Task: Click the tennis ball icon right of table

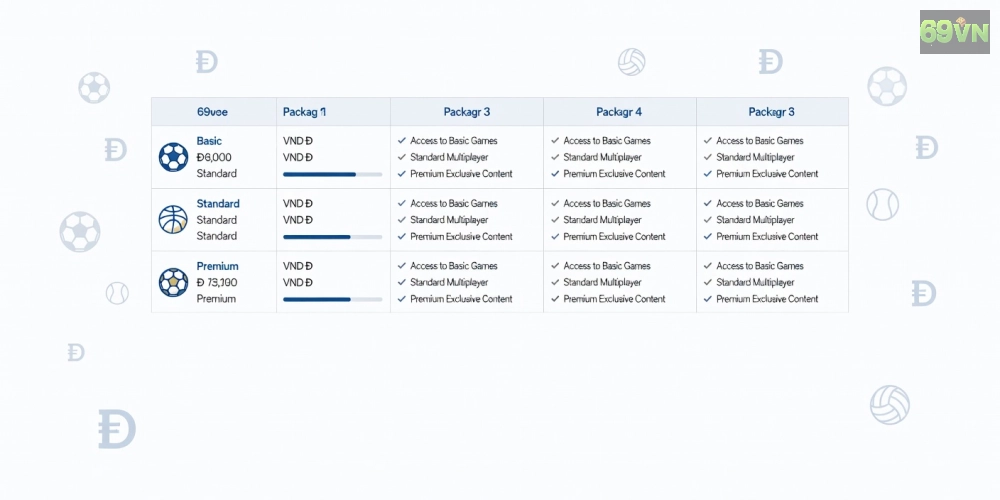Action: [883, 205]
